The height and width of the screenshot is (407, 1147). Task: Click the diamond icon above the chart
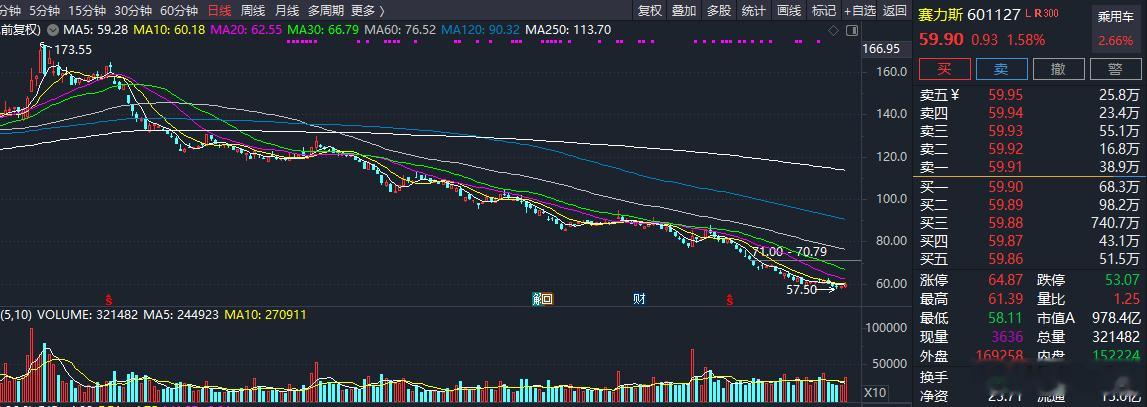[833, 30]
